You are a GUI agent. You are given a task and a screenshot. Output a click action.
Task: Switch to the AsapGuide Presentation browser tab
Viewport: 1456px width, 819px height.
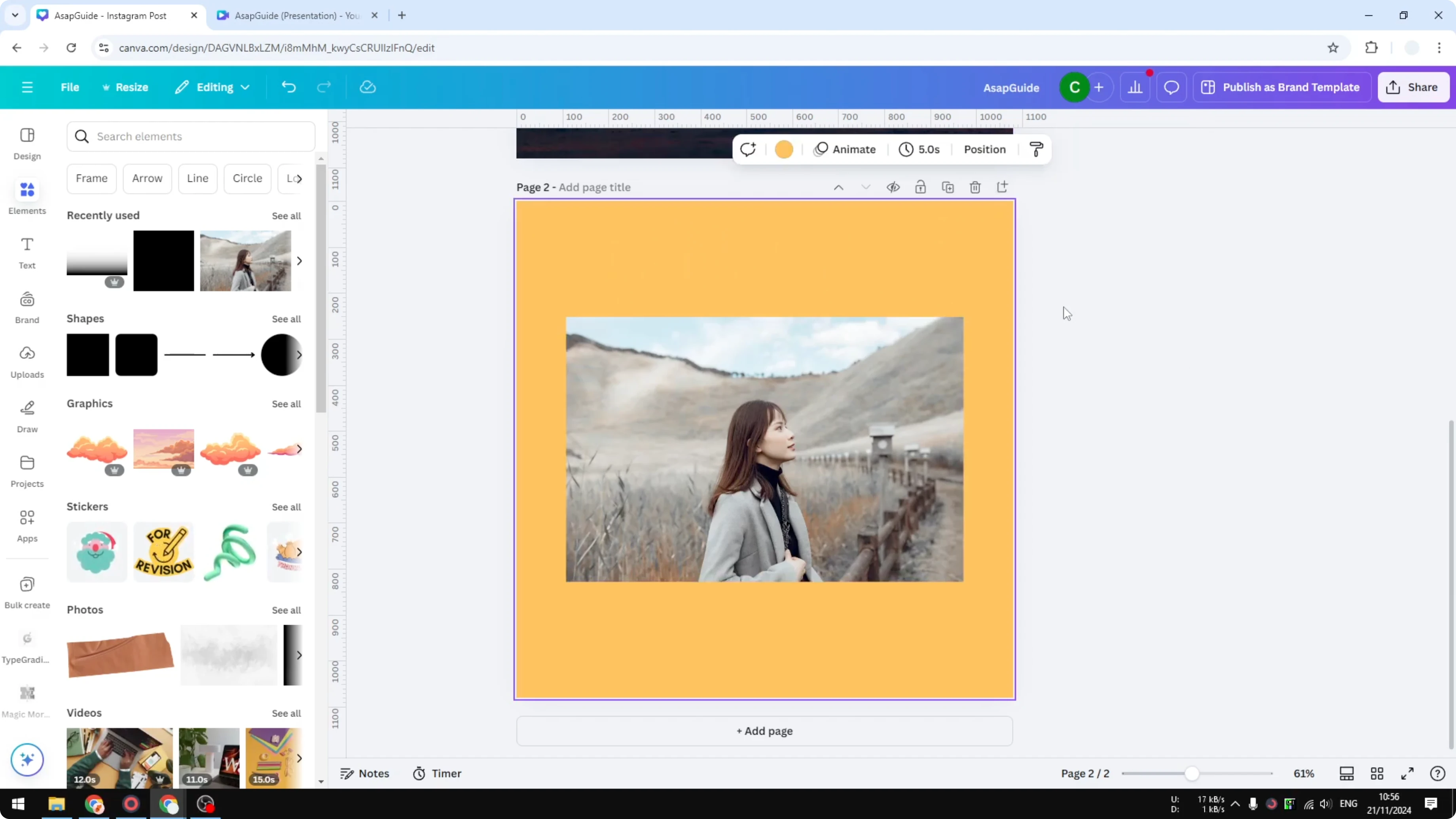click(294, 15)
